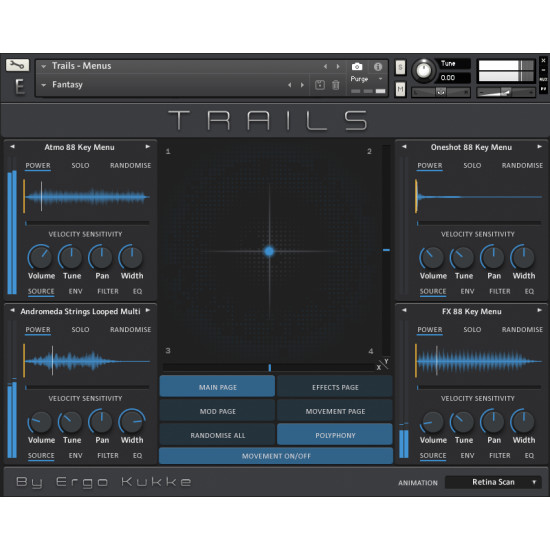Image resolution: width=550 pixels, height=550 pixels.
Task: Toggle the M mute button in header
Action: (400, 90)
